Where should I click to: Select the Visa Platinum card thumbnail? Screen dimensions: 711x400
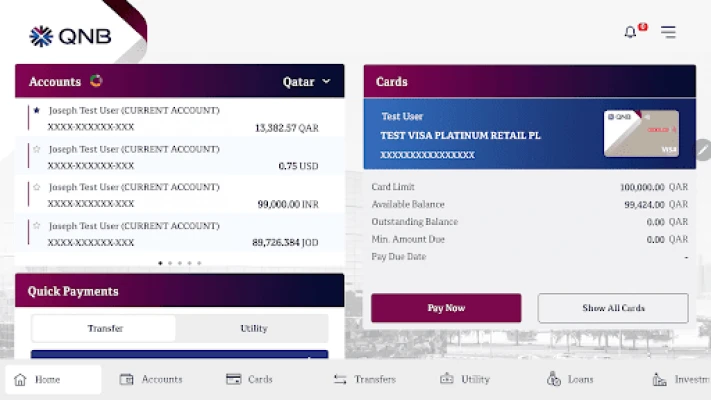click(641, 133)
